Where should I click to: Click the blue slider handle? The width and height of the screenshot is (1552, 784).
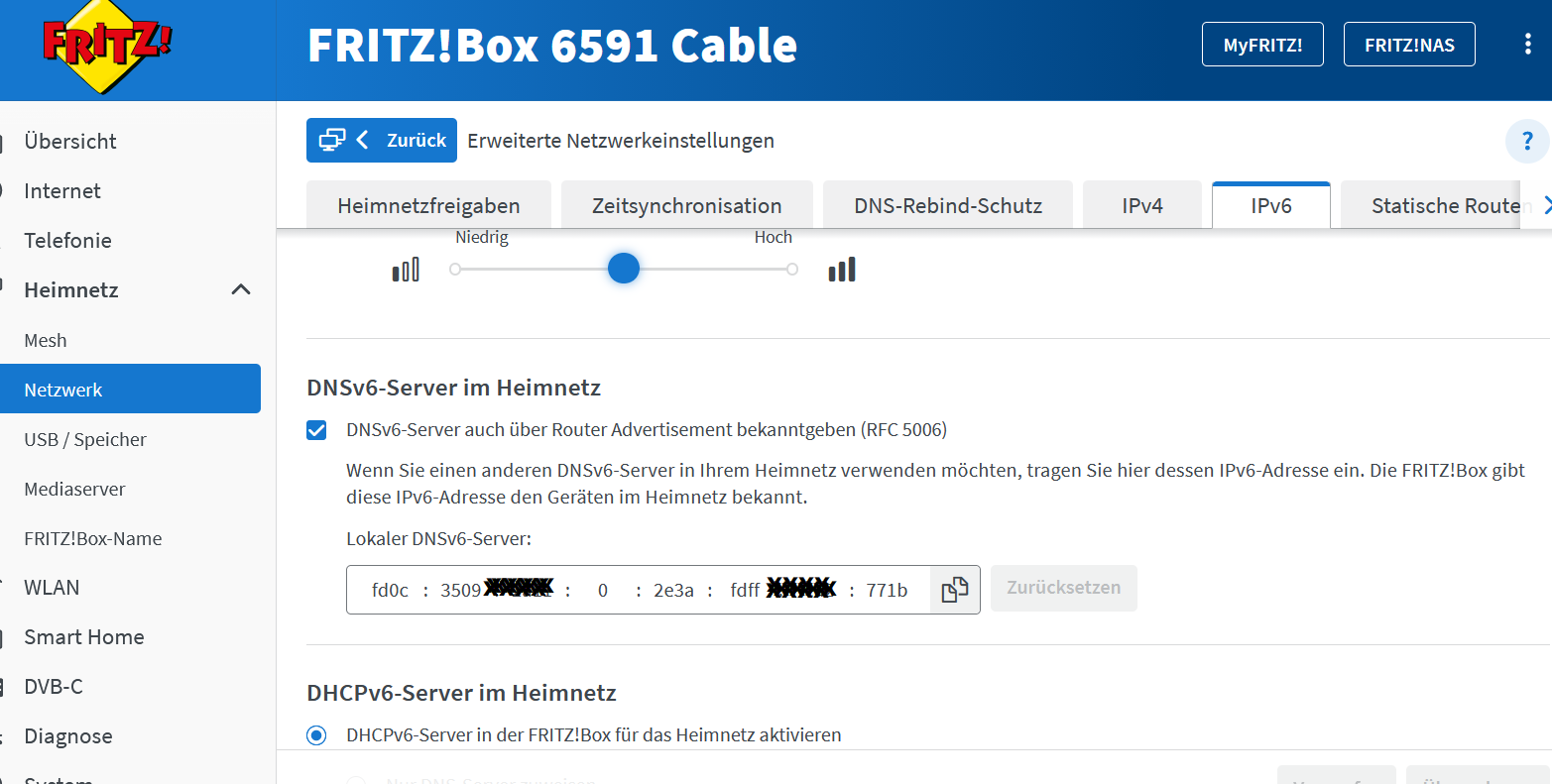(x=623, y=269)
